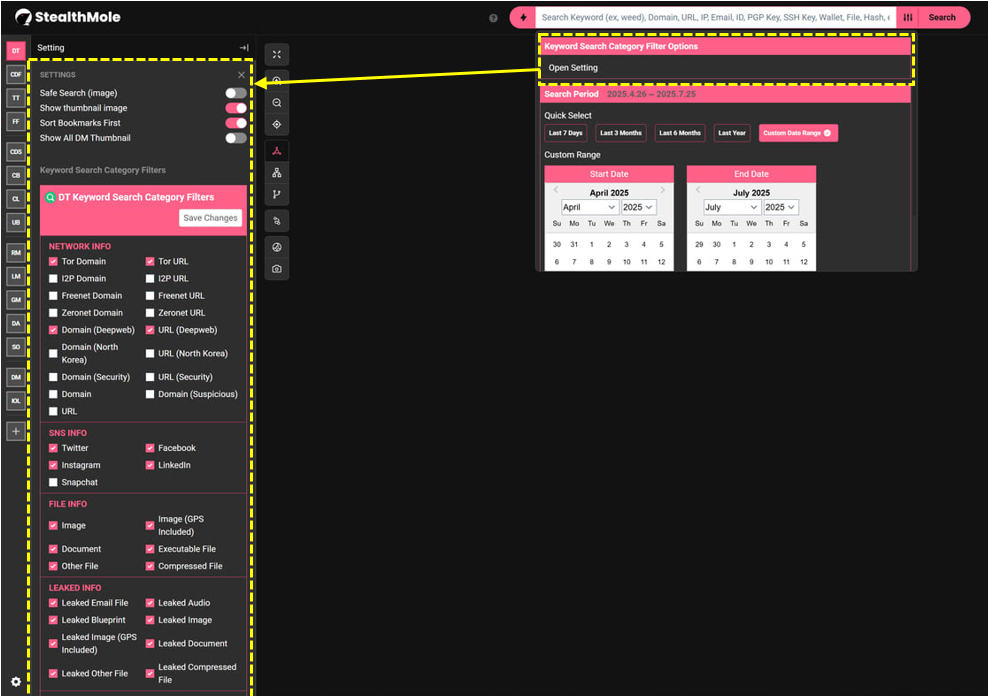The image size is (988, 696).
Task: Open the DT sidebar module
Action: click(x=16, y=51)
